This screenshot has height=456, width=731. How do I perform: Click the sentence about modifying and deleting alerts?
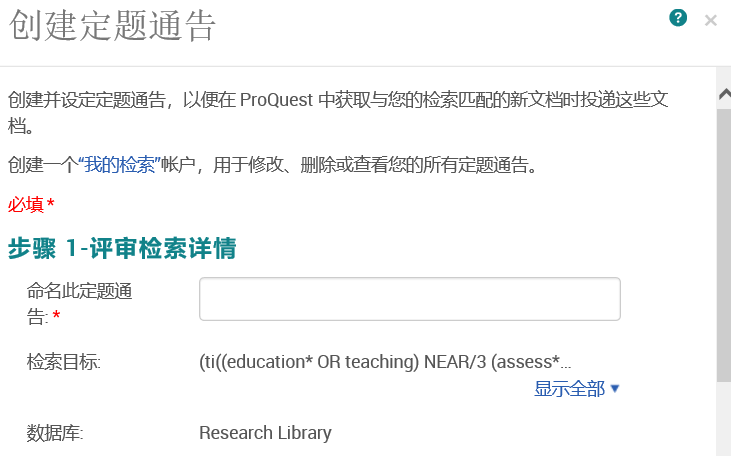tap(273, 165)
